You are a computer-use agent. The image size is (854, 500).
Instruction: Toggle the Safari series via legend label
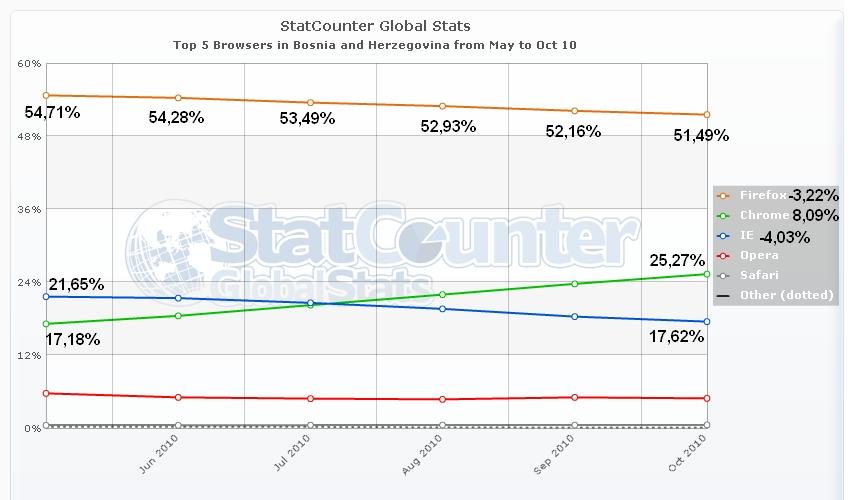759,275
